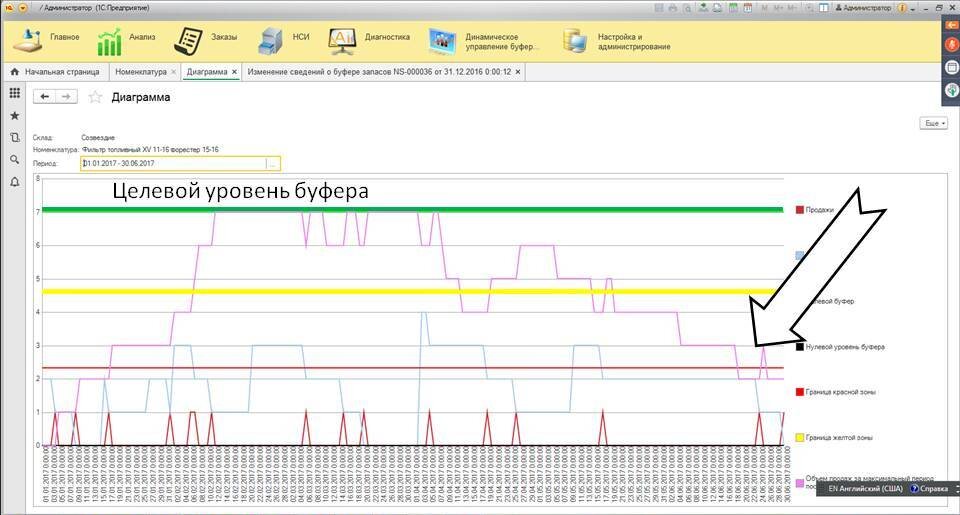
Task: Click the print preview icon in title bar
Action: point(688,8)
